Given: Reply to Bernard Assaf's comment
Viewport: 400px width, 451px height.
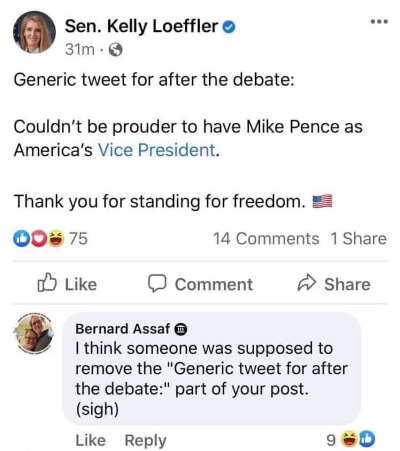Looking at the screenshot, I should coord(145,441).
